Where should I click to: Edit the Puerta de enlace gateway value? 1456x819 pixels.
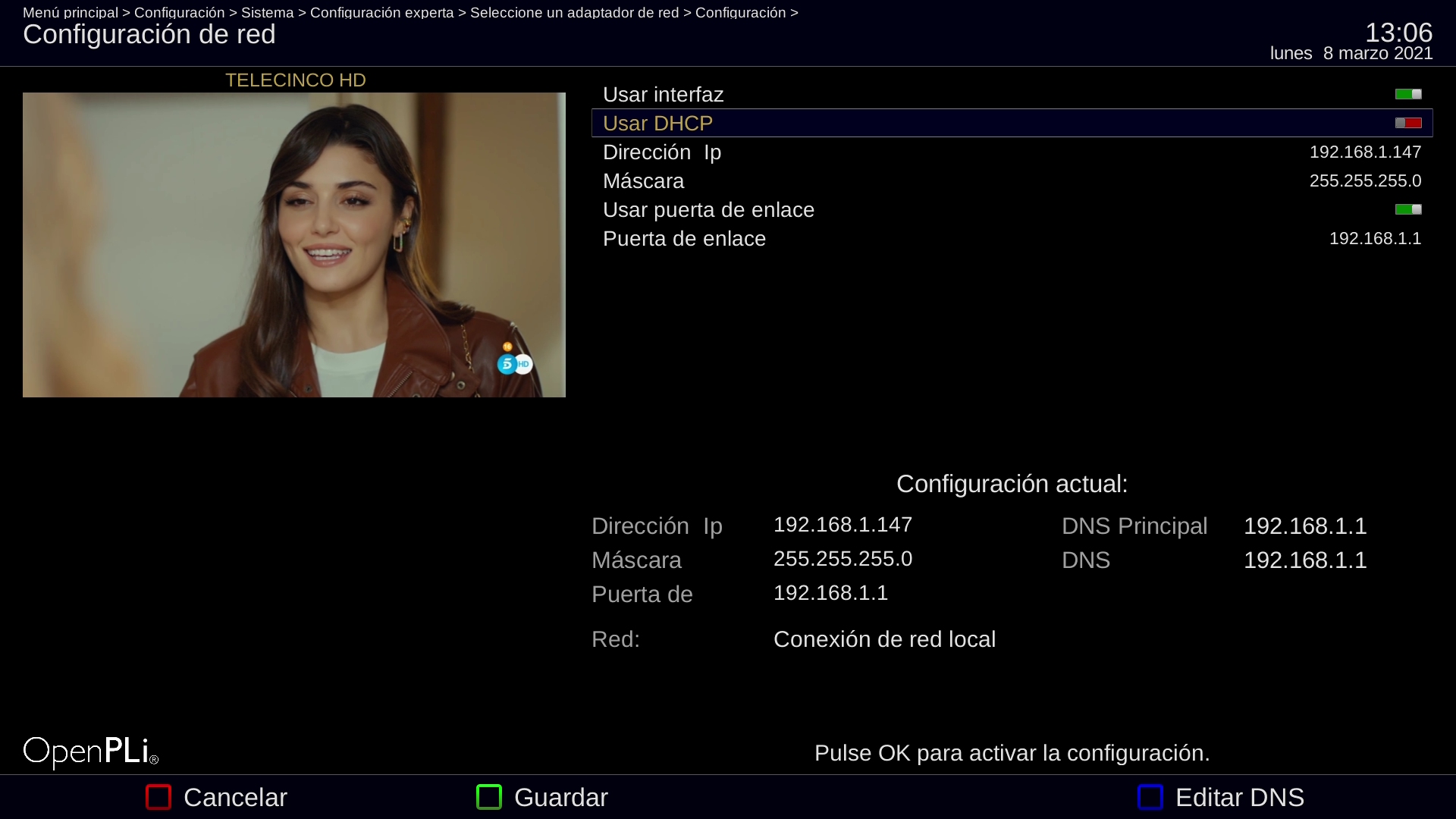[1375, 239]
